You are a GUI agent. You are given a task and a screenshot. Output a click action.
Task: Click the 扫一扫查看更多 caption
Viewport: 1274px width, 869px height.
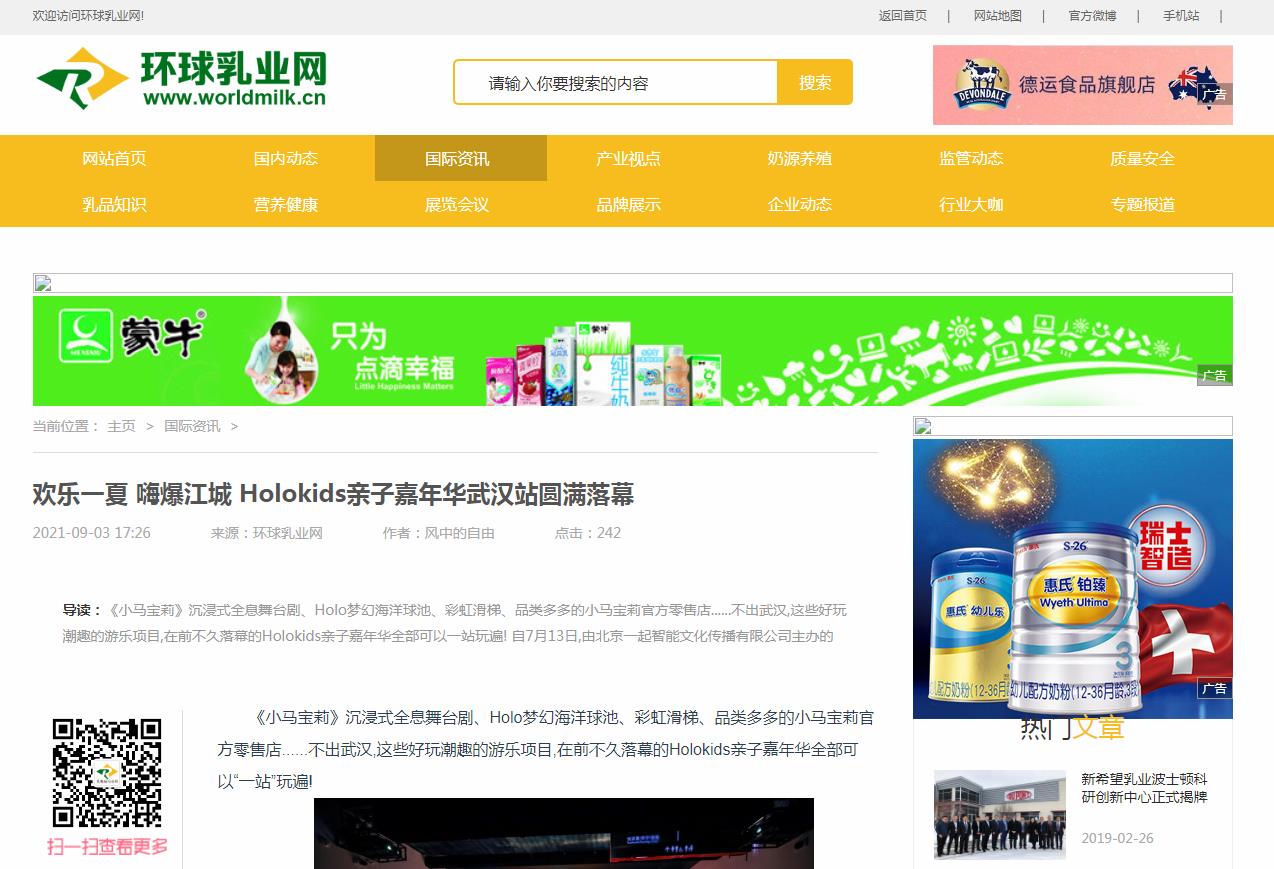pyautogui.click(x=107, y=847)
